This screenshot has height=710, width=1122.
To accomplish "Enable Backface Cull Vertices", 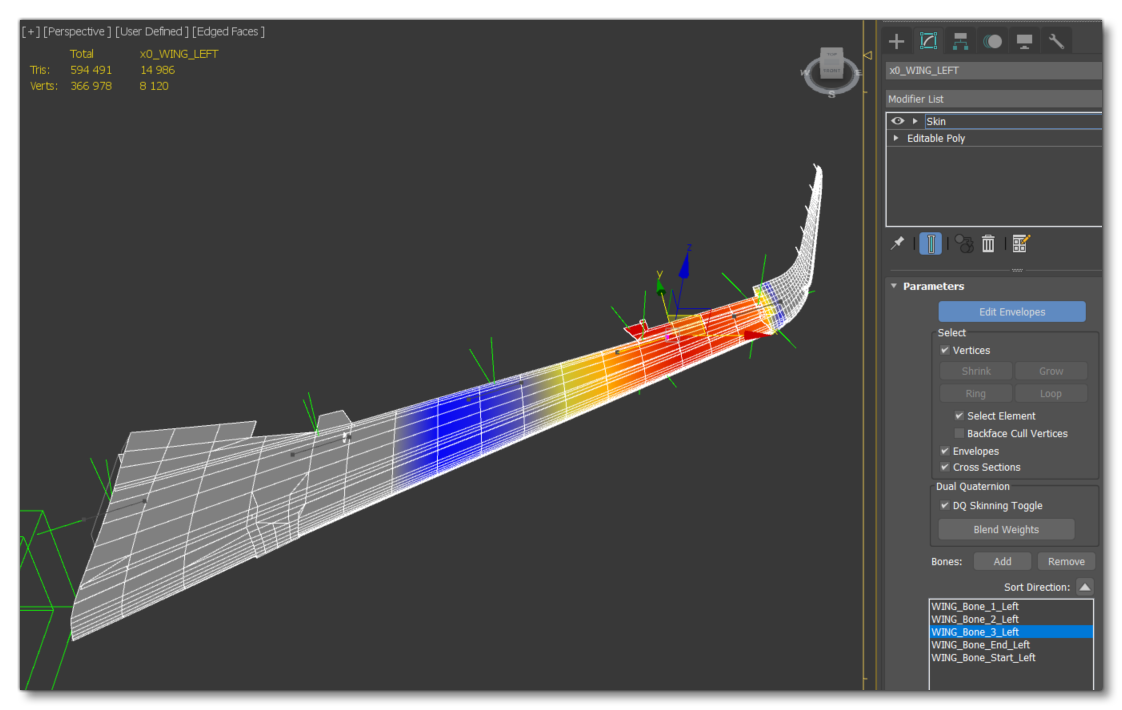I will point(959,434).
